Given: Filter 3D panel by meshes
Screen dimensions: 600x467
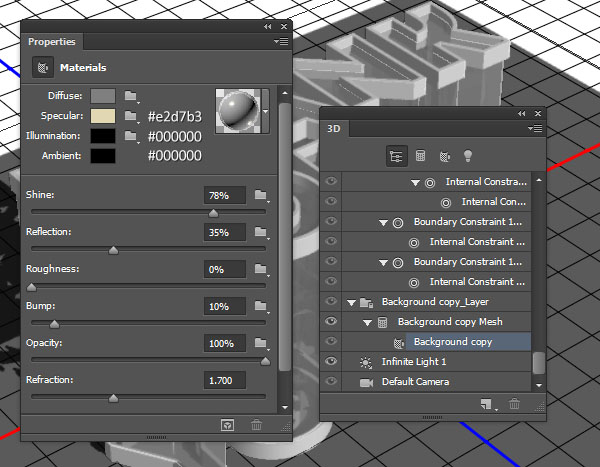Looking at the screenshot, I should coord(420,156).
